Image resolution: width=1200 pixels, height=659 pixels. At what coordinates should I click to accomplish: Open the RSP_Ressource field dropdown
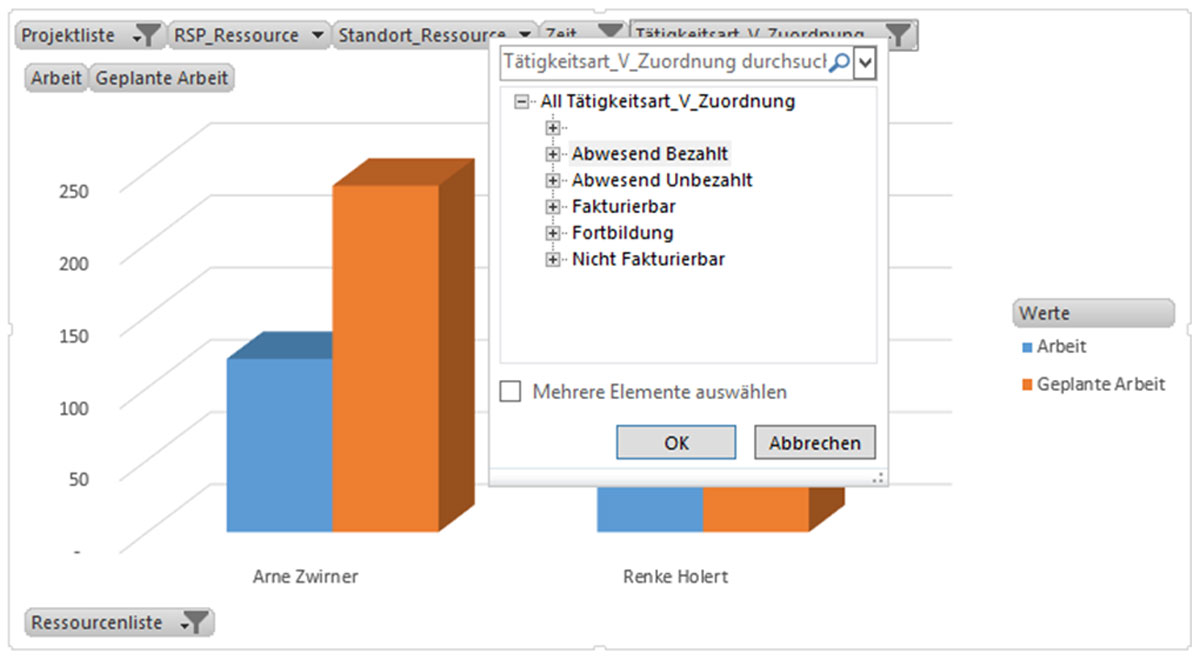pyautogui.click(x=317, y=36)
